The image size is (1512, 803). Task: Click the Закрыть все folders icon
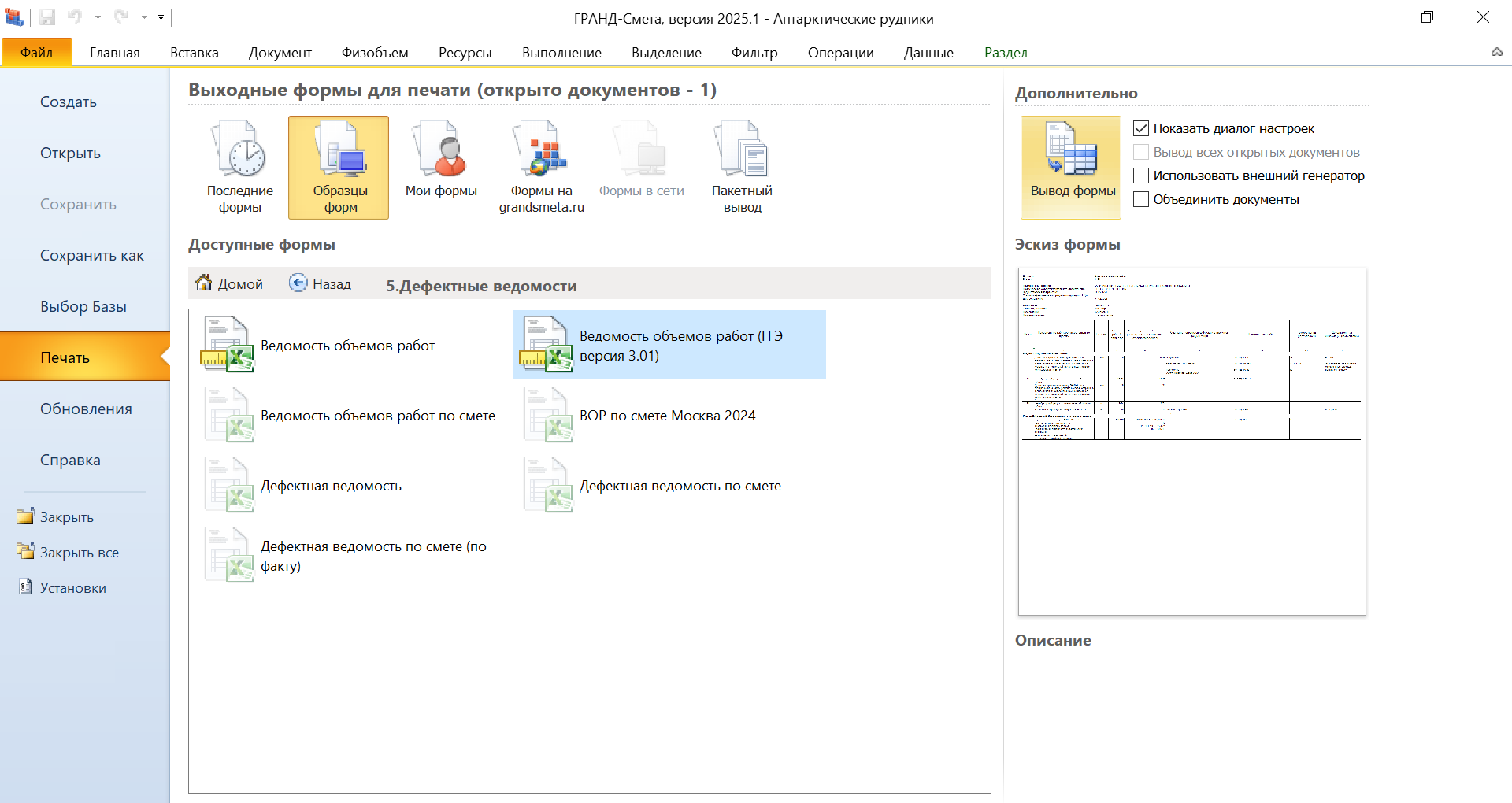26,551
